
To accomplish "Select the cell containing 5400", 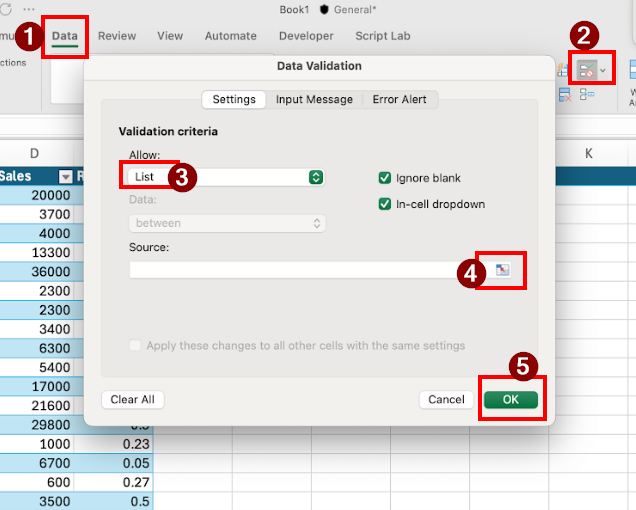I will click(x=37, y=367).
